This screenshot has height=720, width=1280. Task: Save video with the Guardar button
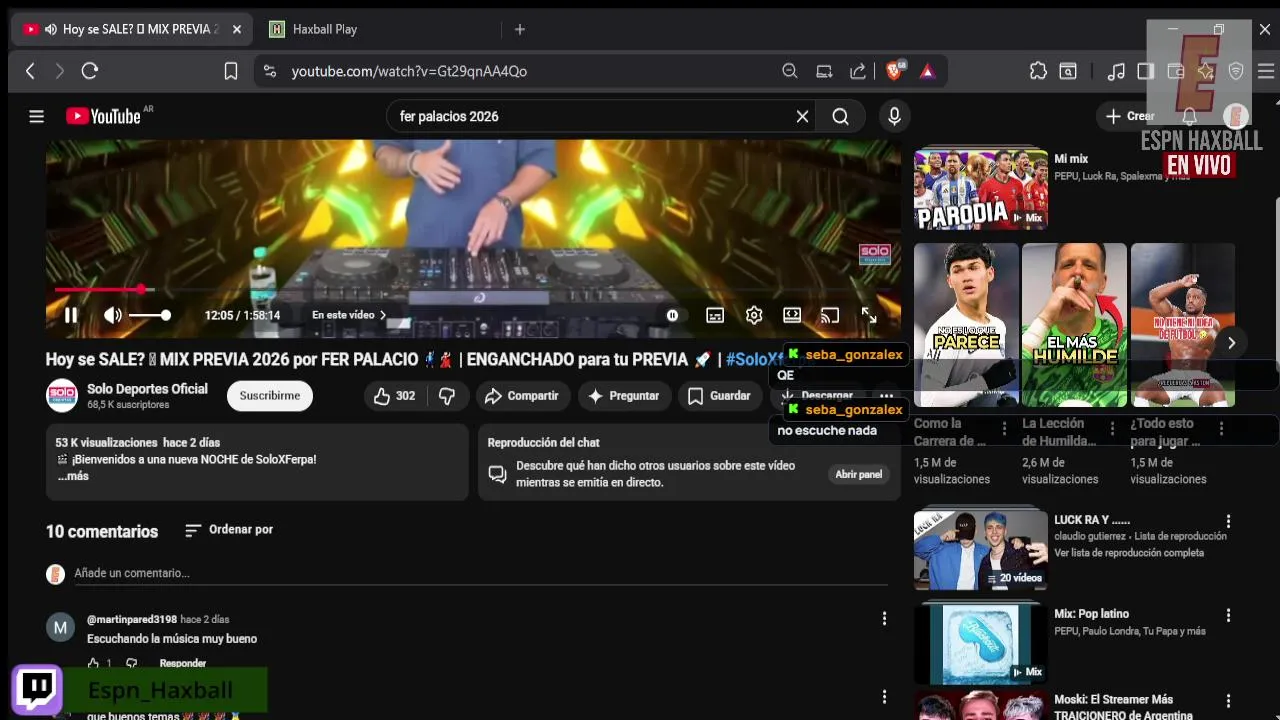tap(719, 396)
